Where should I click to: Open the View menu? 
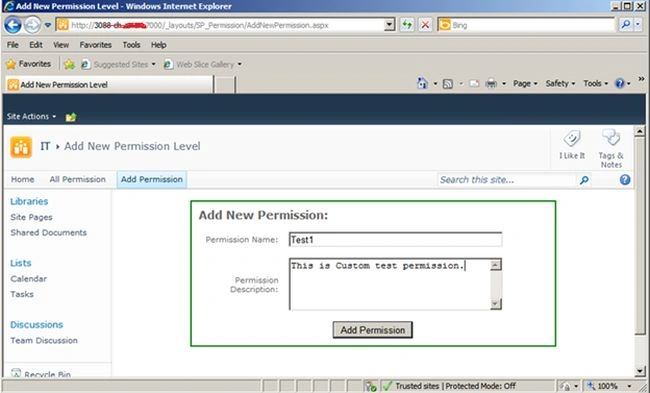point(61,45)
